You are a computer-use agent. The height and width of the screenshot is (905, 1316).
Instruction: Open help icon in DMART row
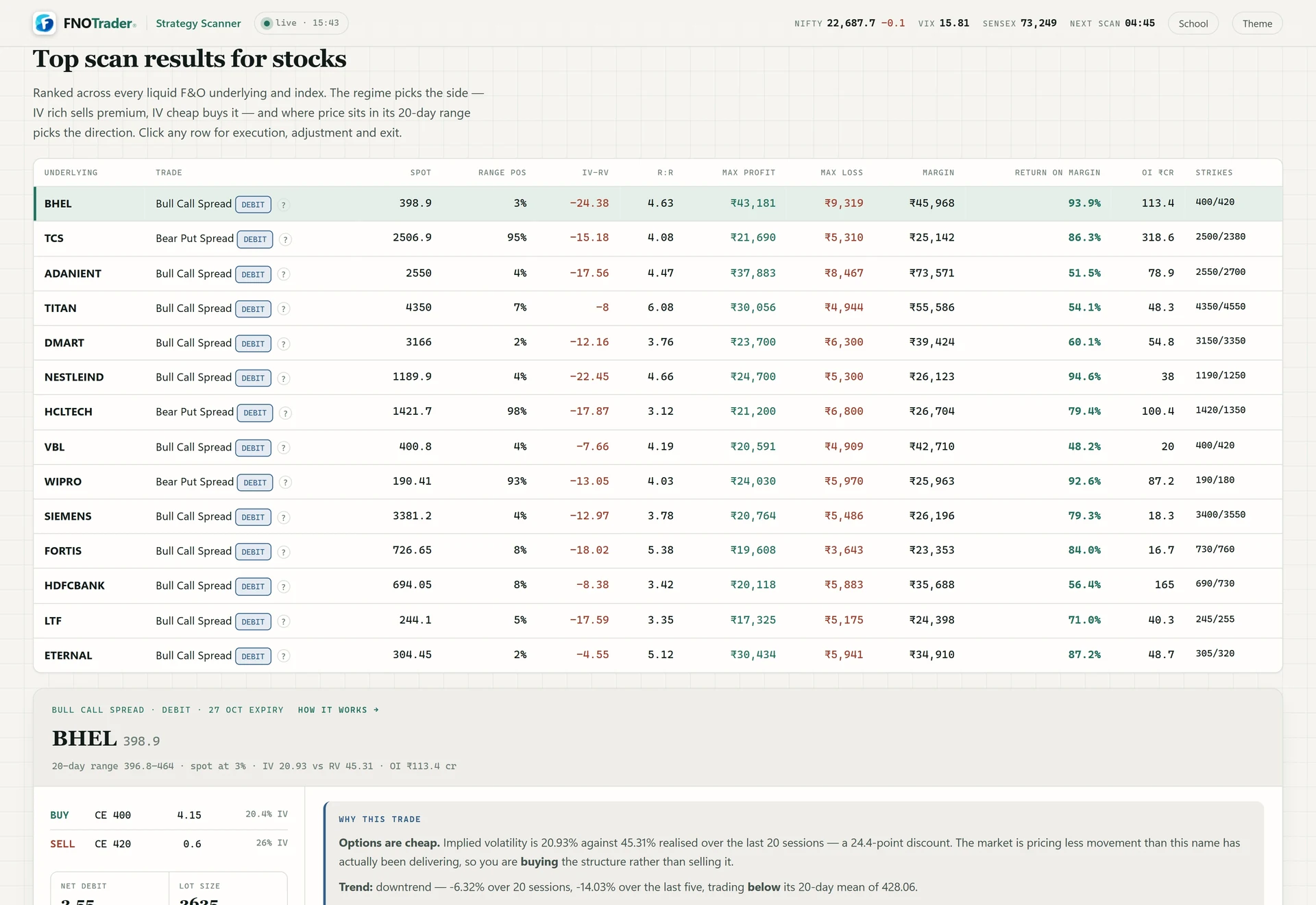tap(283, 343)
